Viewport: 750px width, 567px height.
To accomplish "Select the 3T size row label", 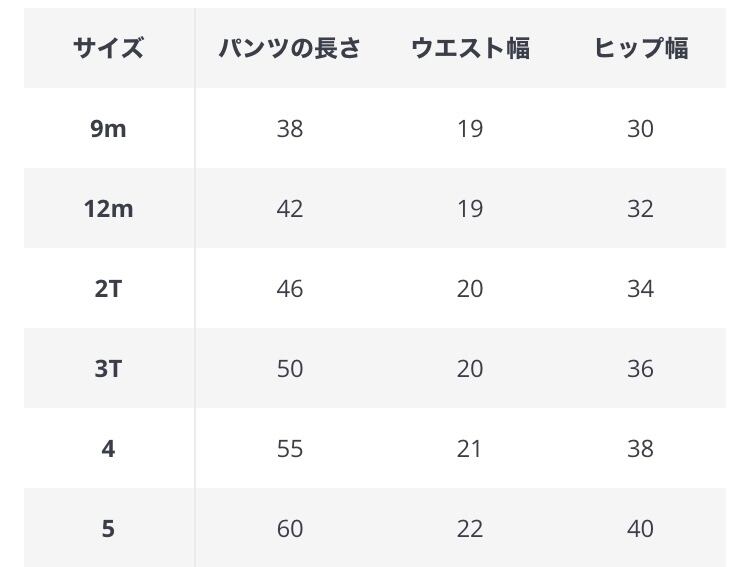I will tap(108, 369).
